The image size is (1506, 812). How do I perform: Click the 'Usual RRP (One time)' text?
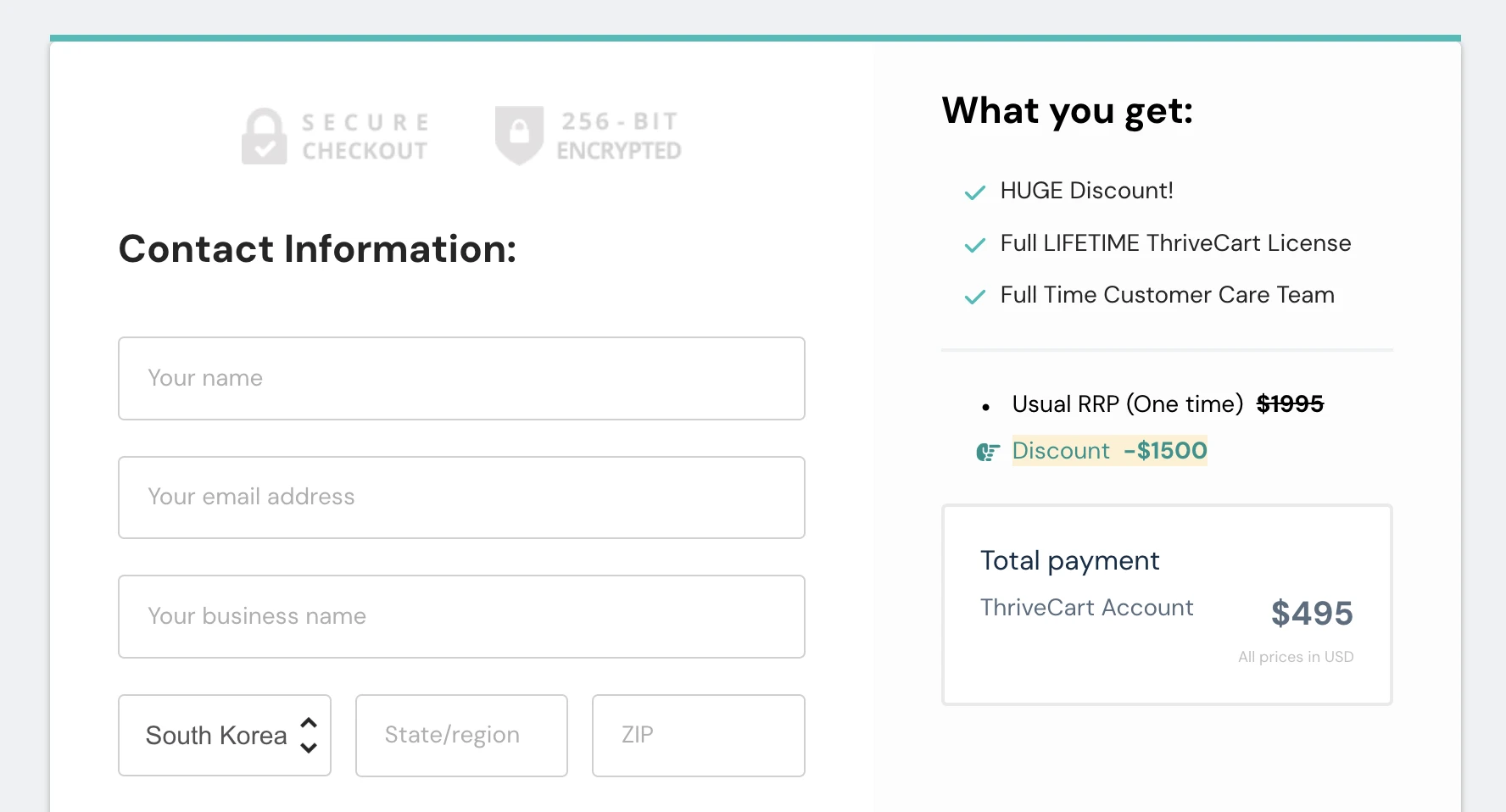tap(1128, 404)
